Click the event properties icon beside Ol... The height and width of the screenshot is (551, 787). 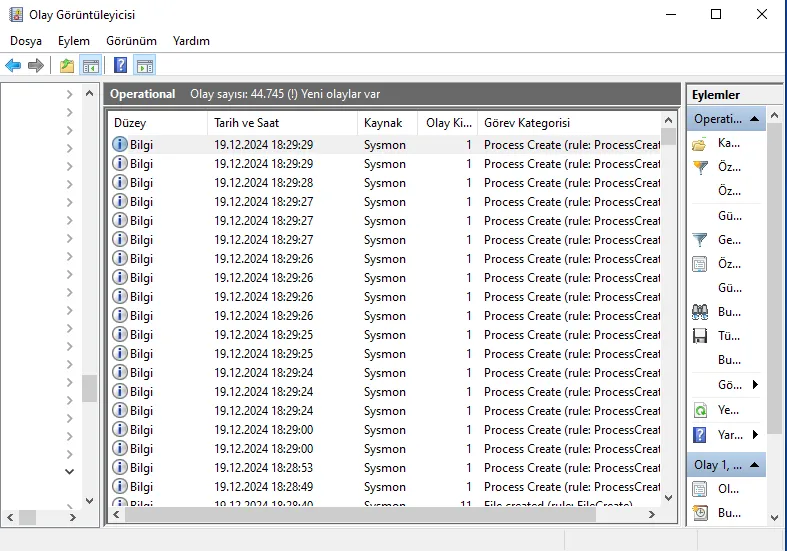pyautogui.click(x=700, y=489)
